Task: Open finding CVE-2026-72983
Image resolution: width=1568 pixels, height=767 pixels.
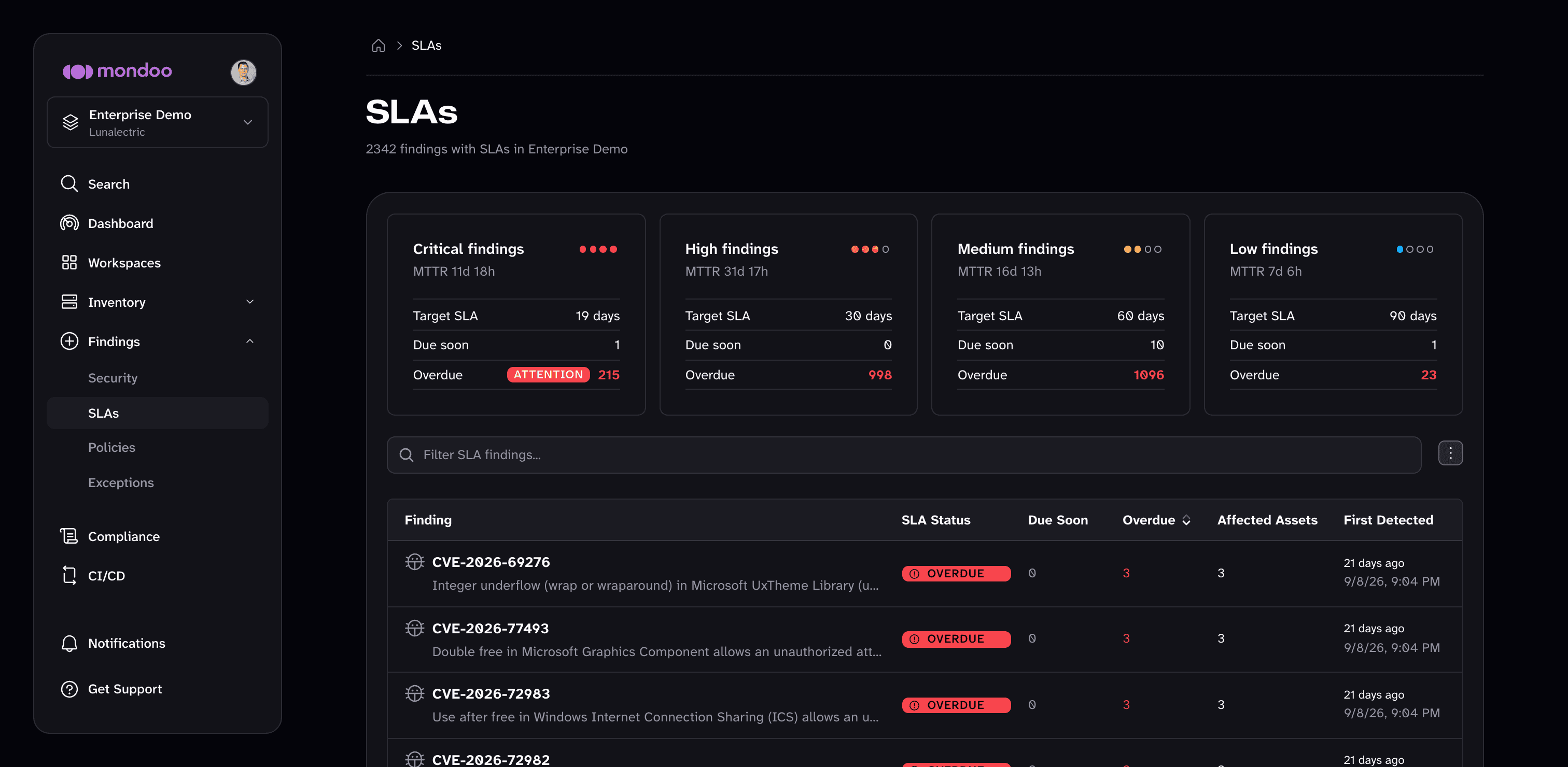Action: click(491, 693)
